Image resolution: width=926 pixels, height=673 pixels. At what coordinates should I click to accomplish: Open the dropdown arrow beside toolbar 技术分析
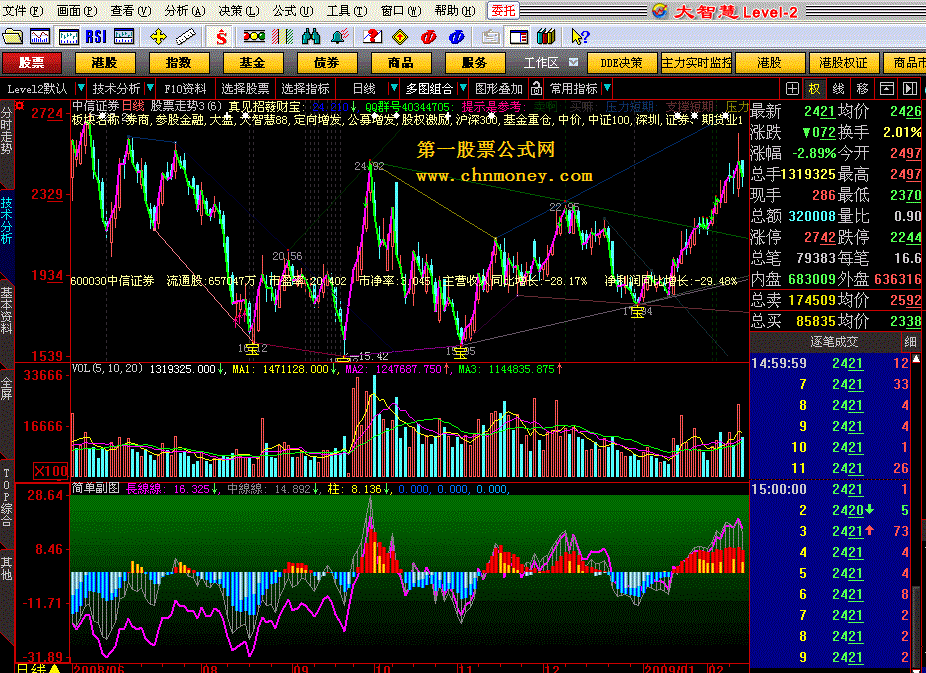point(151,89)
